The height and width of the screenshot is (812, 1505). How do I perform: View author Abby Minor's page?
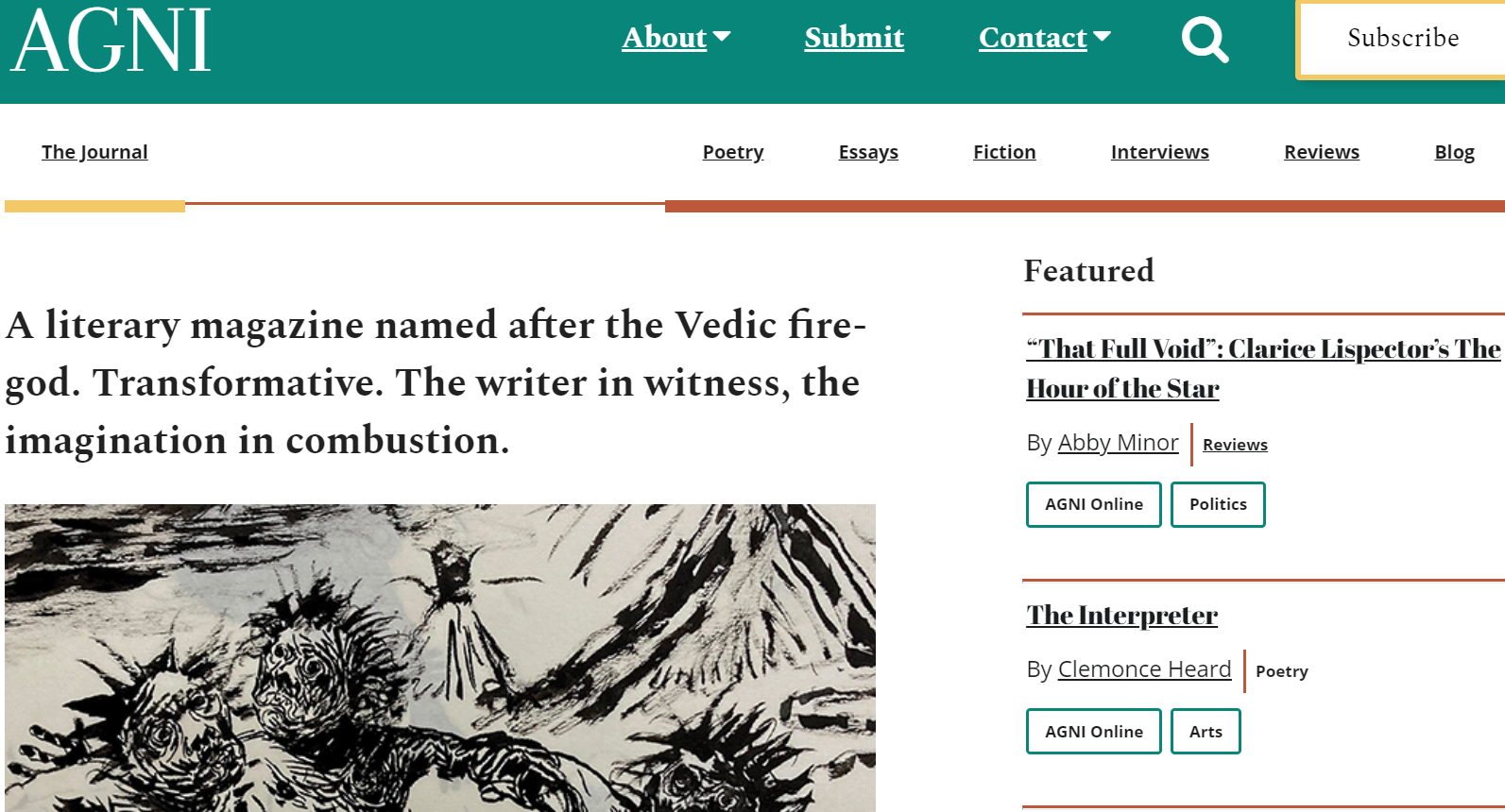1118,443
